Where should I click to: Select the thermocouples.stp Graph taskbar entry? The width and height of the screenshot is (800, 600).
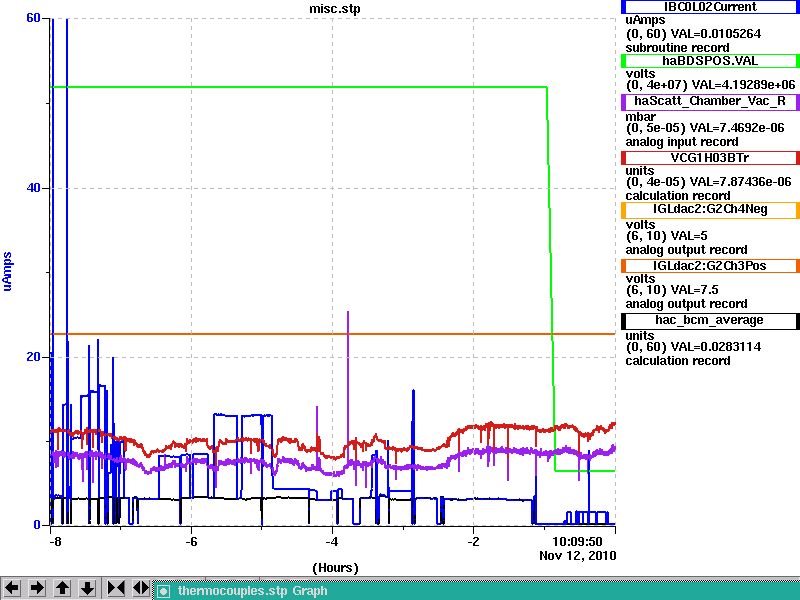[477, 591]
